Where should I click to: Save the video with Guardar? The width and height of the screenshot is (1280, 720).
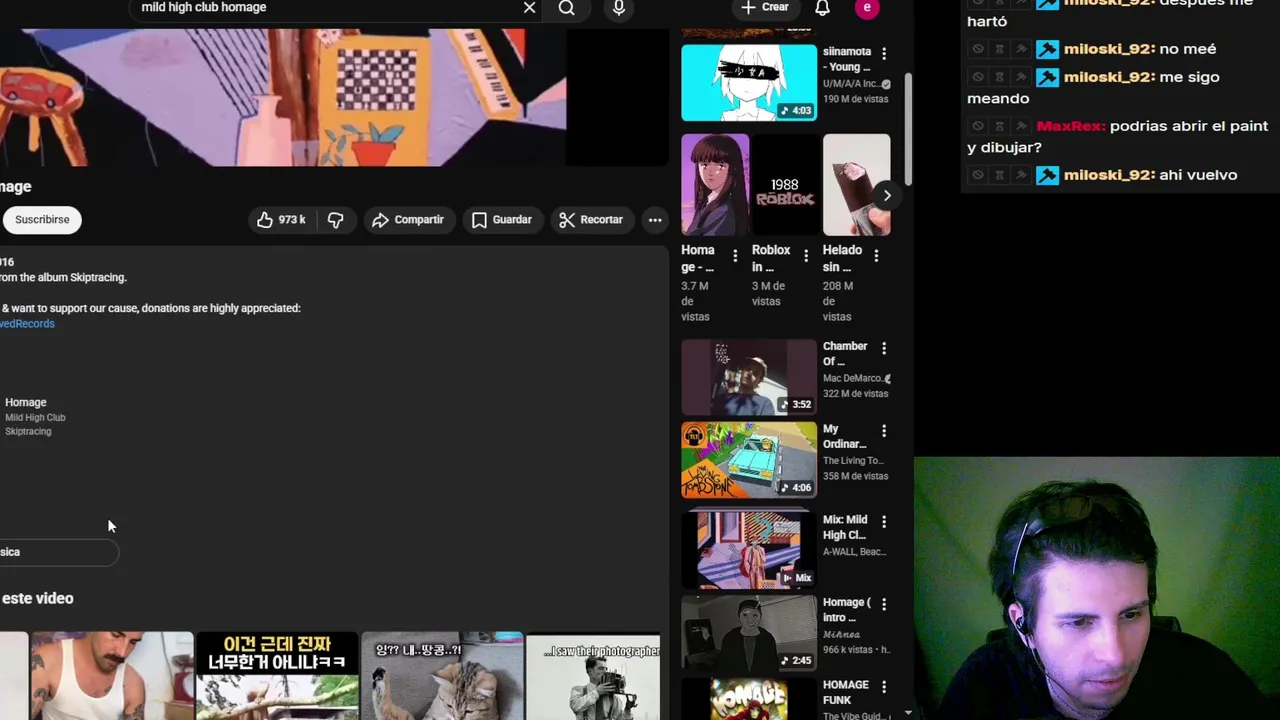pyautogui.click(x=502, y=220)
